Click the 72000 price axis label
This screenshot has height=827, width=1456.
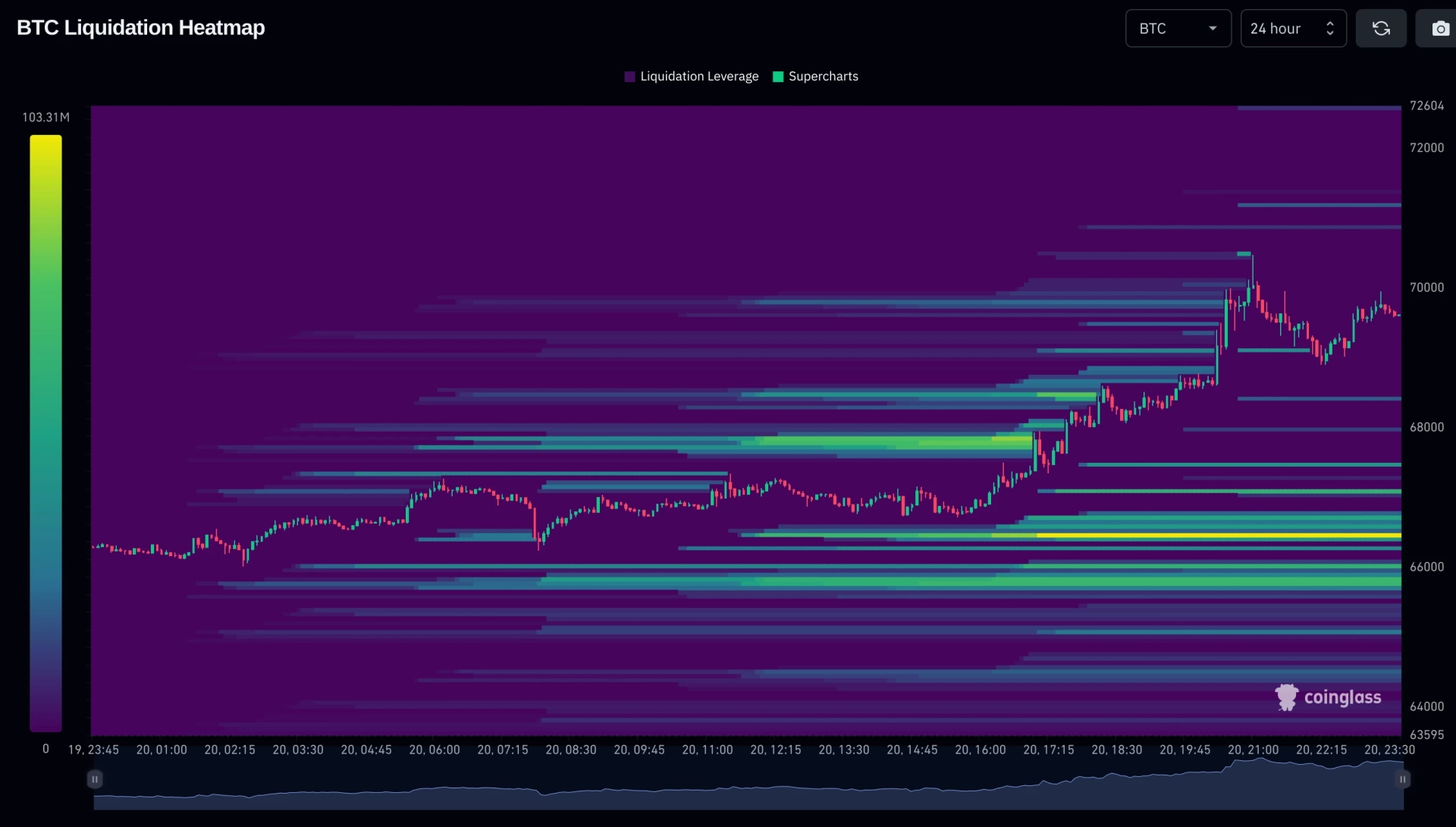[1427, 148]
